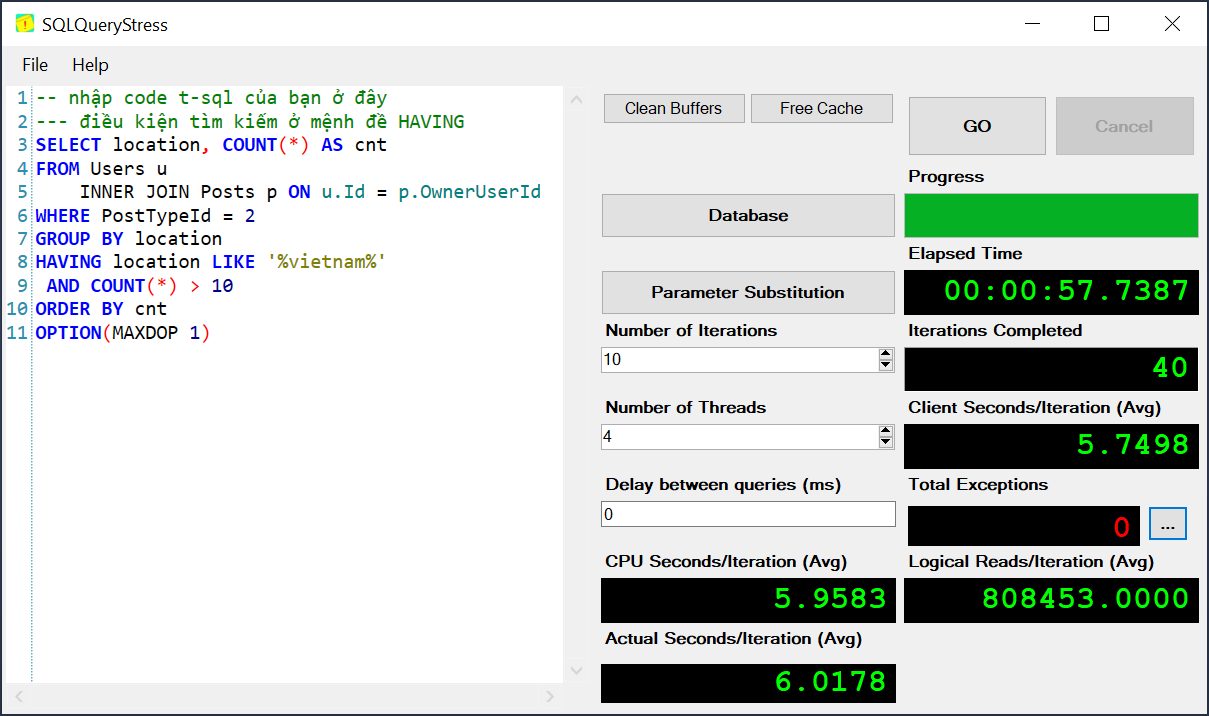Click inside the Number of Threads field
The image size is (1209, 716).
pyautogui.click(x=740, y=437)
